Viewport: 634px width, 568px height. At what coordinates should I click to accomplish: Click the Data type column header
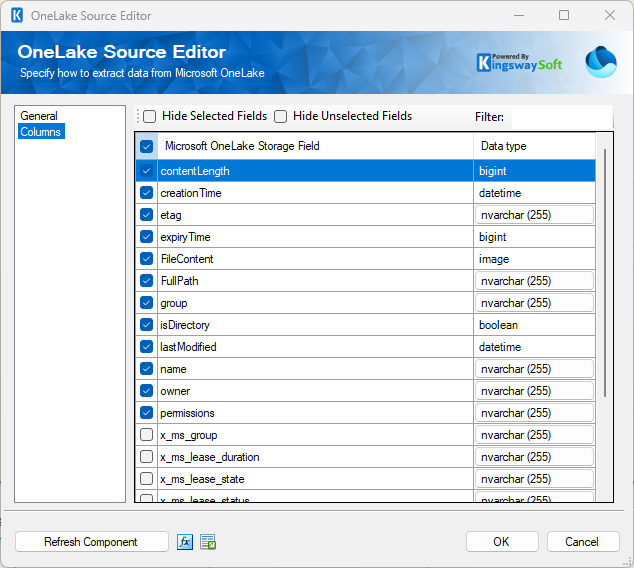535,146
